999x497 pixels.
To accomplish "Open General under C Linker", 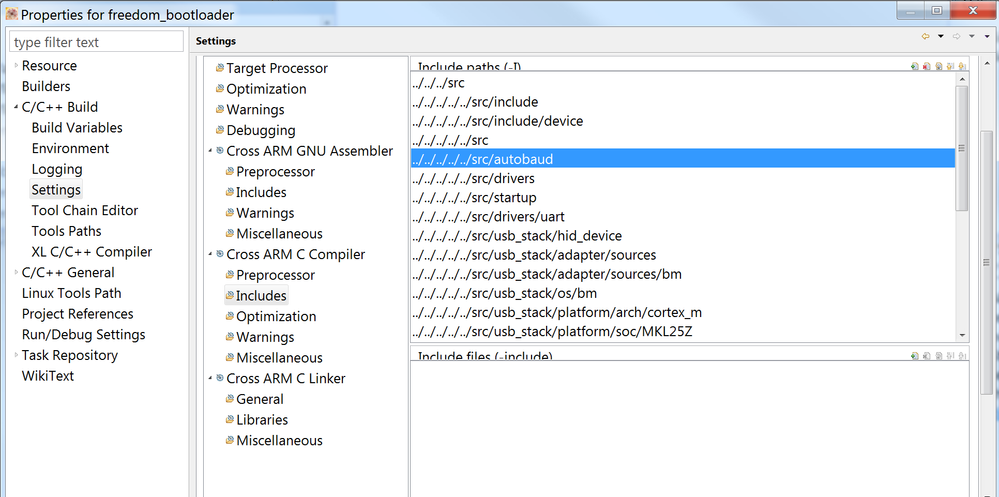I will (x=259, y=400).
